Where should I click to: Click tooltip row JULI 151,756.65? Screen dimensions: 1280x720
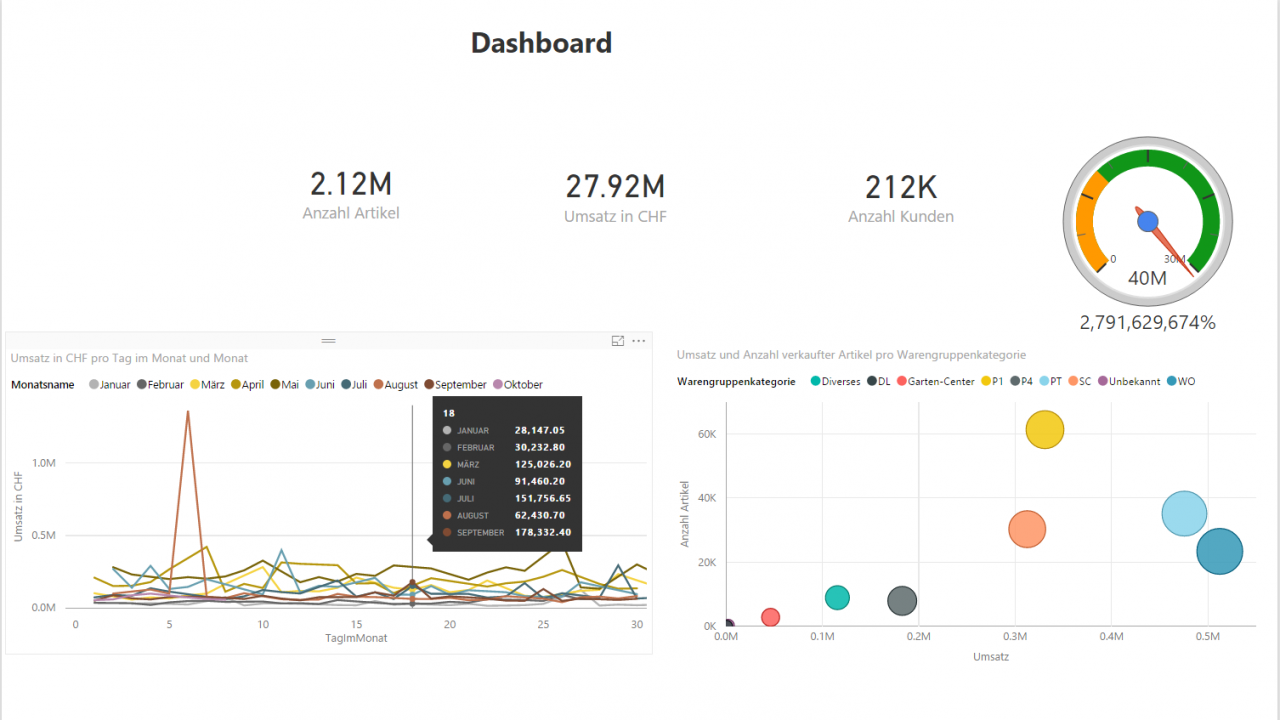tap(506, 498)
